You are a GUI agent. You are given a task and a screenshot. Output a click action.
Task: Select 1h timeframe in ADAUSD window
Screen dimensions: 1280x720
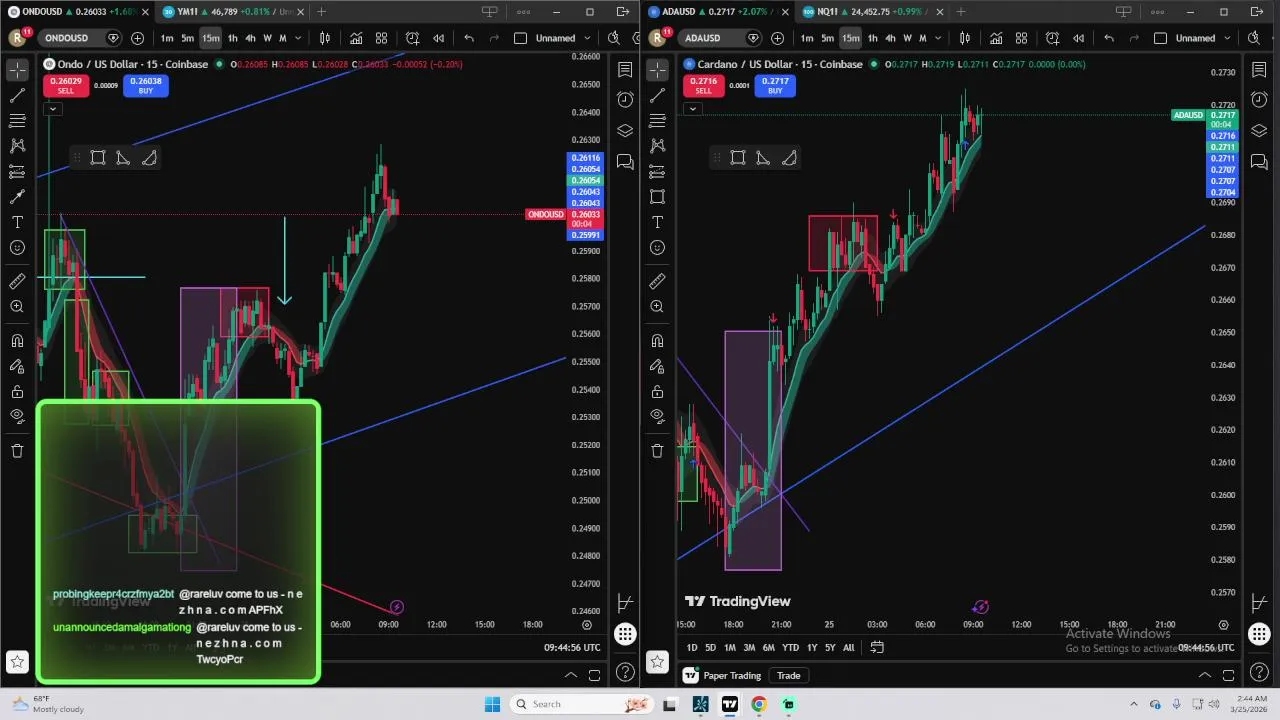tap(872, 38)
